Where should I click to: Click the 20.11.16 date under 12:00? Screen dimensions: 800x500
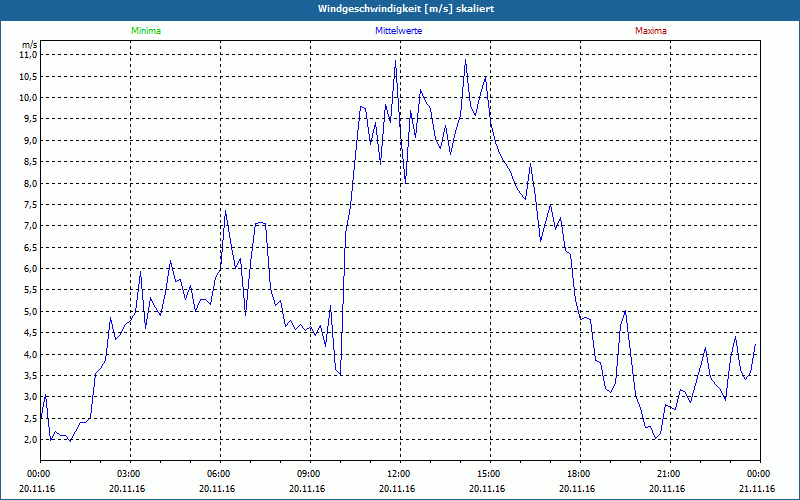397,489
